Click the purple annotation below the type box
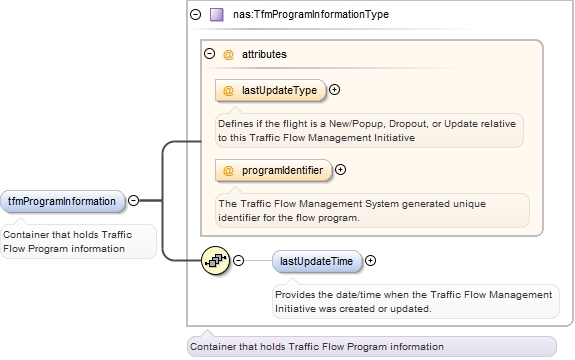 (x=372, y=346)
